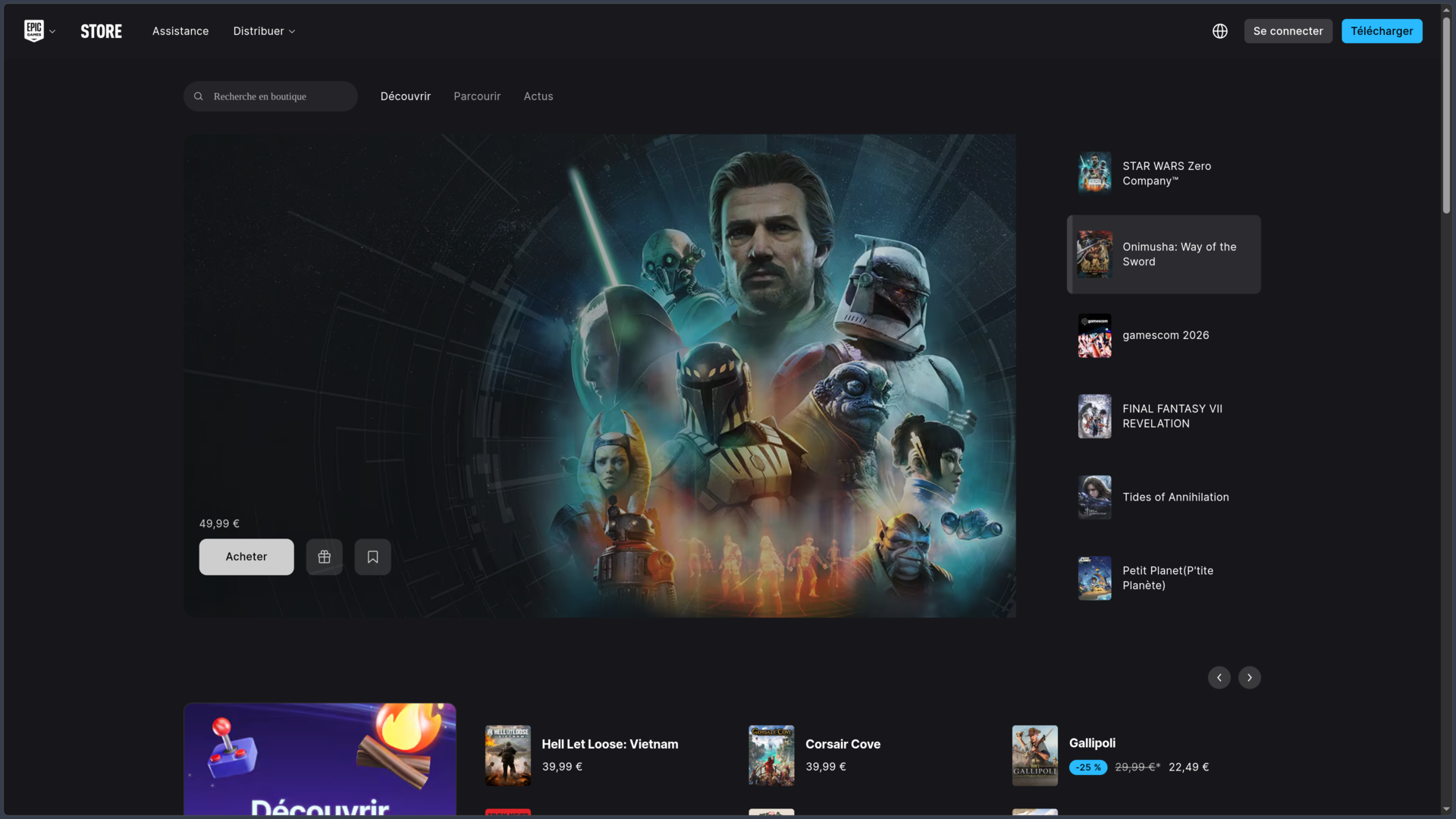
Task: Open the Corsair Cove title link
Action: (x=843, y=745)
